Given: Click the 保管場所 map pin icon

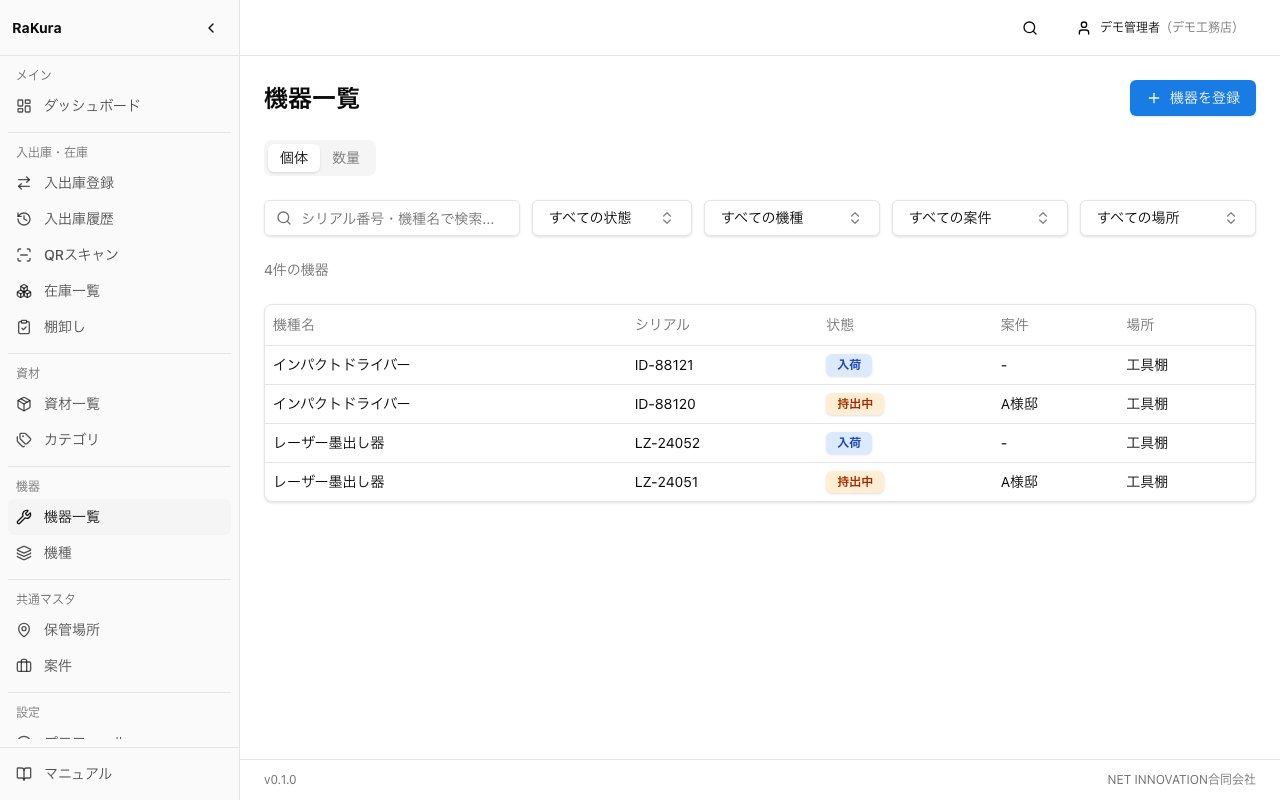Looking at the screenshot, I should (x=24, y=630).
